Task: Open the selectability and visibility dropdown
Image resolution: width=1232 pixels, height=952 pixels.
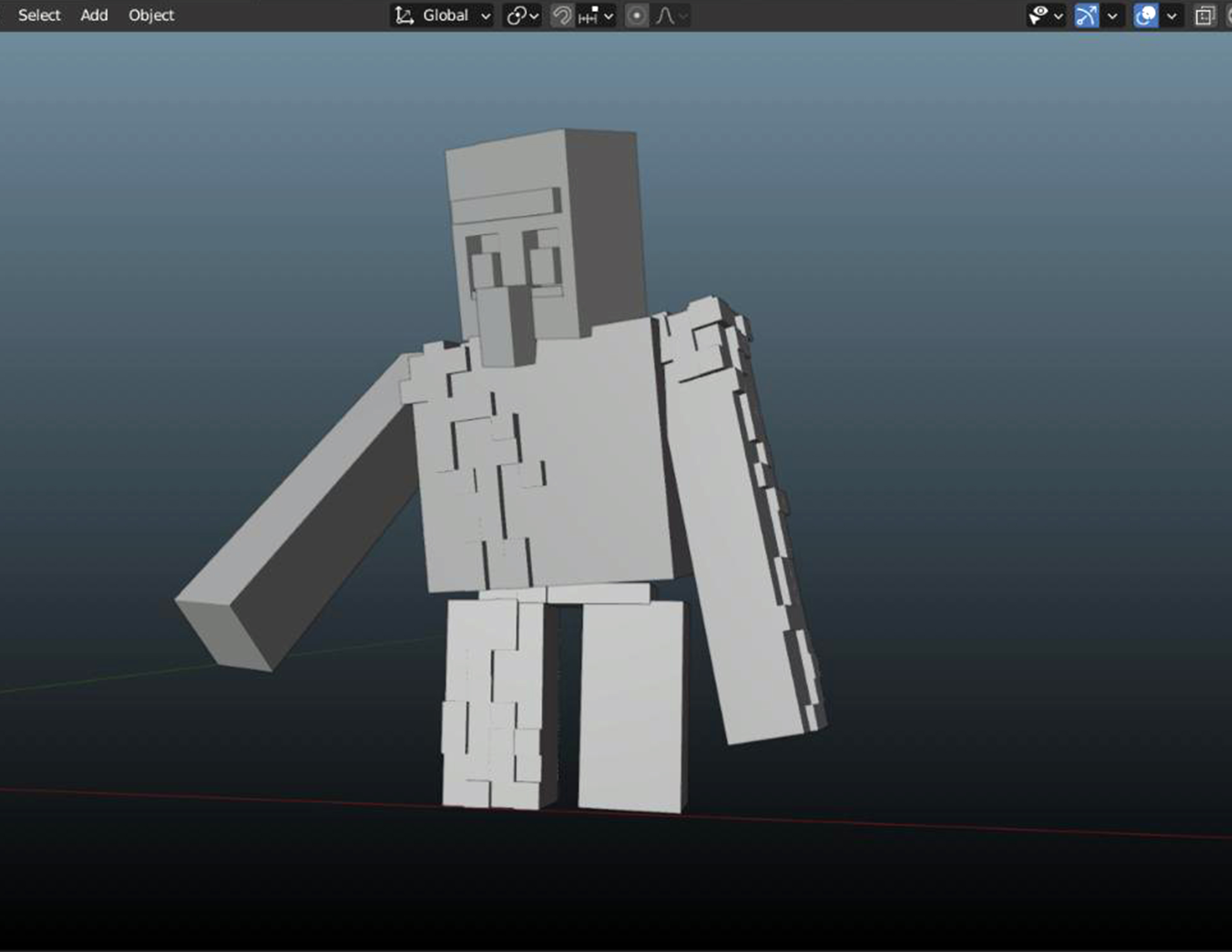Action: coord(1045,16)
